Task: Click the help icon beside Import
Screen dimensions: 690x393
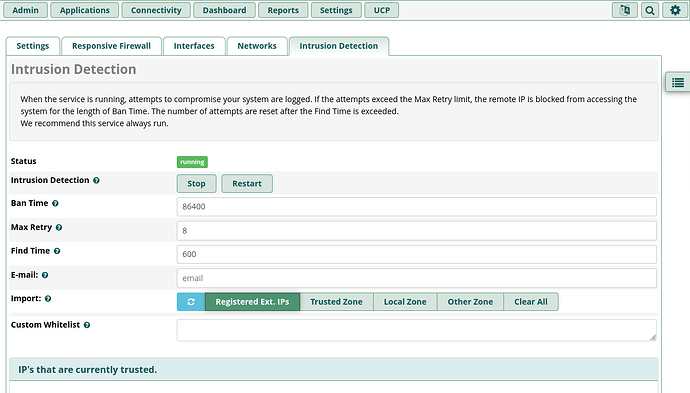Action: coord(48,298)
